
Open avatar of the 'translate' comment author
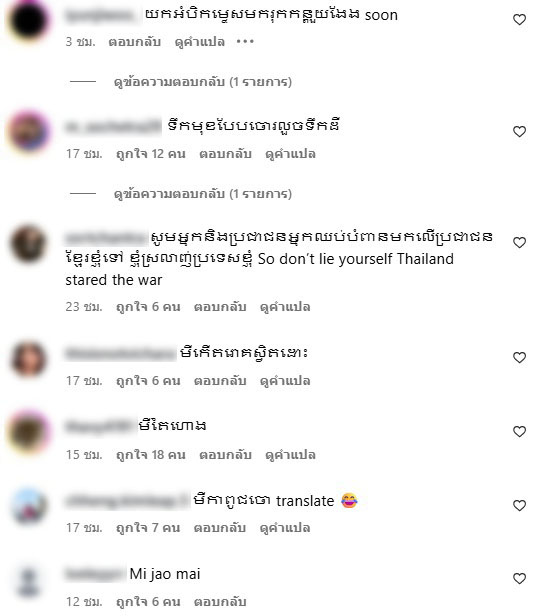(x=28, y=506)
